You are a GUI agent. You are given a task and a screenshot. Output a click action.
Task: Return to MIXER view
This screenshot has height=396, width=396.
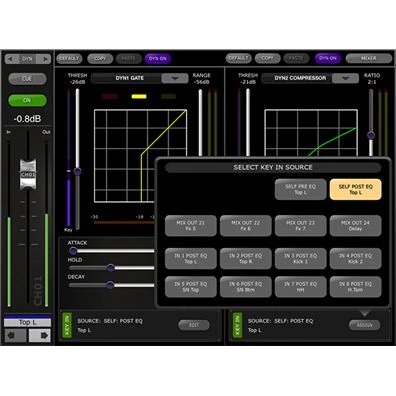click(x=369, y=58)
